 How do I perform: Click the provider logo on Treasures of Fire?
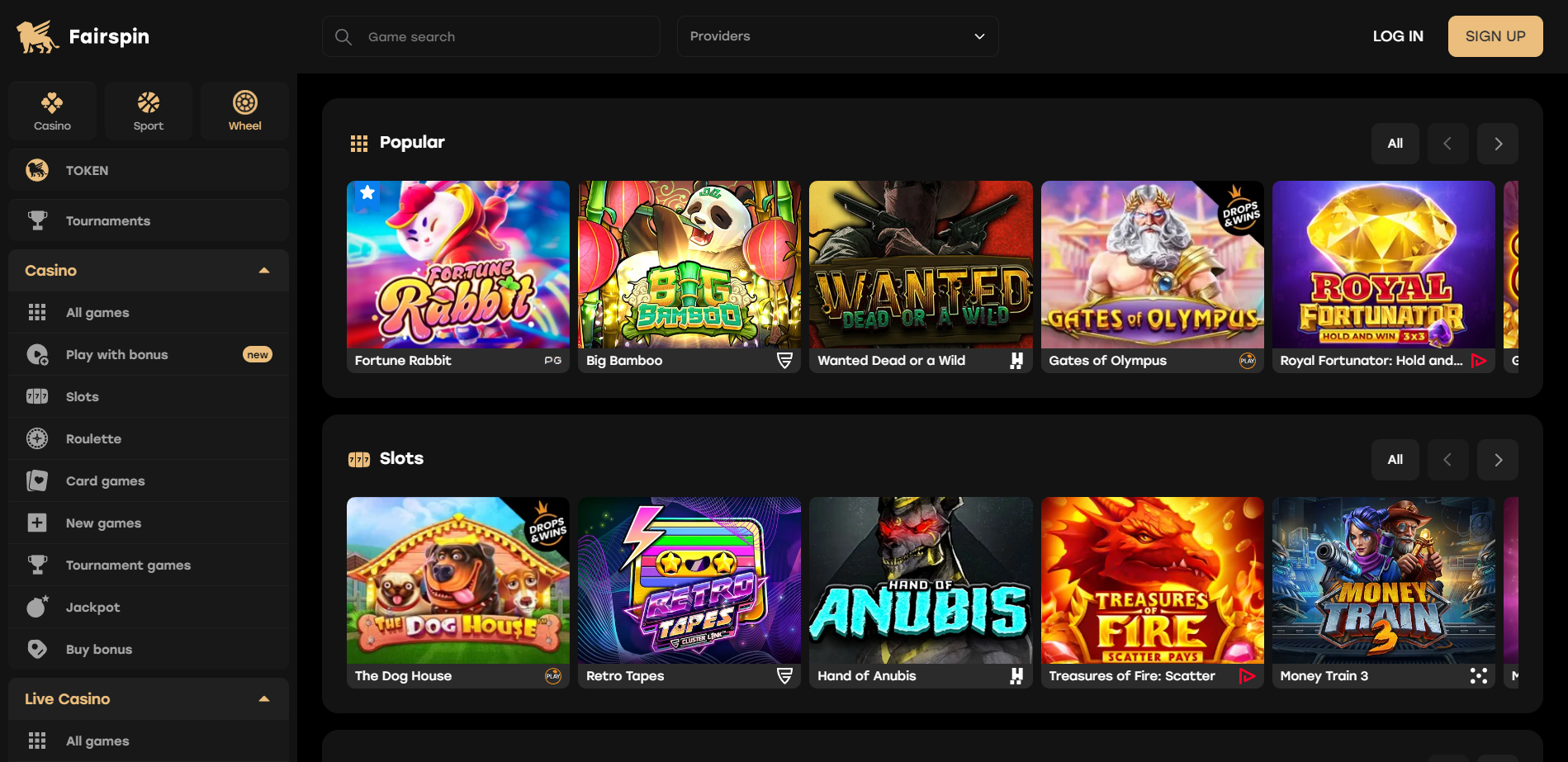pyautogui.click(x=1248, y=676)
